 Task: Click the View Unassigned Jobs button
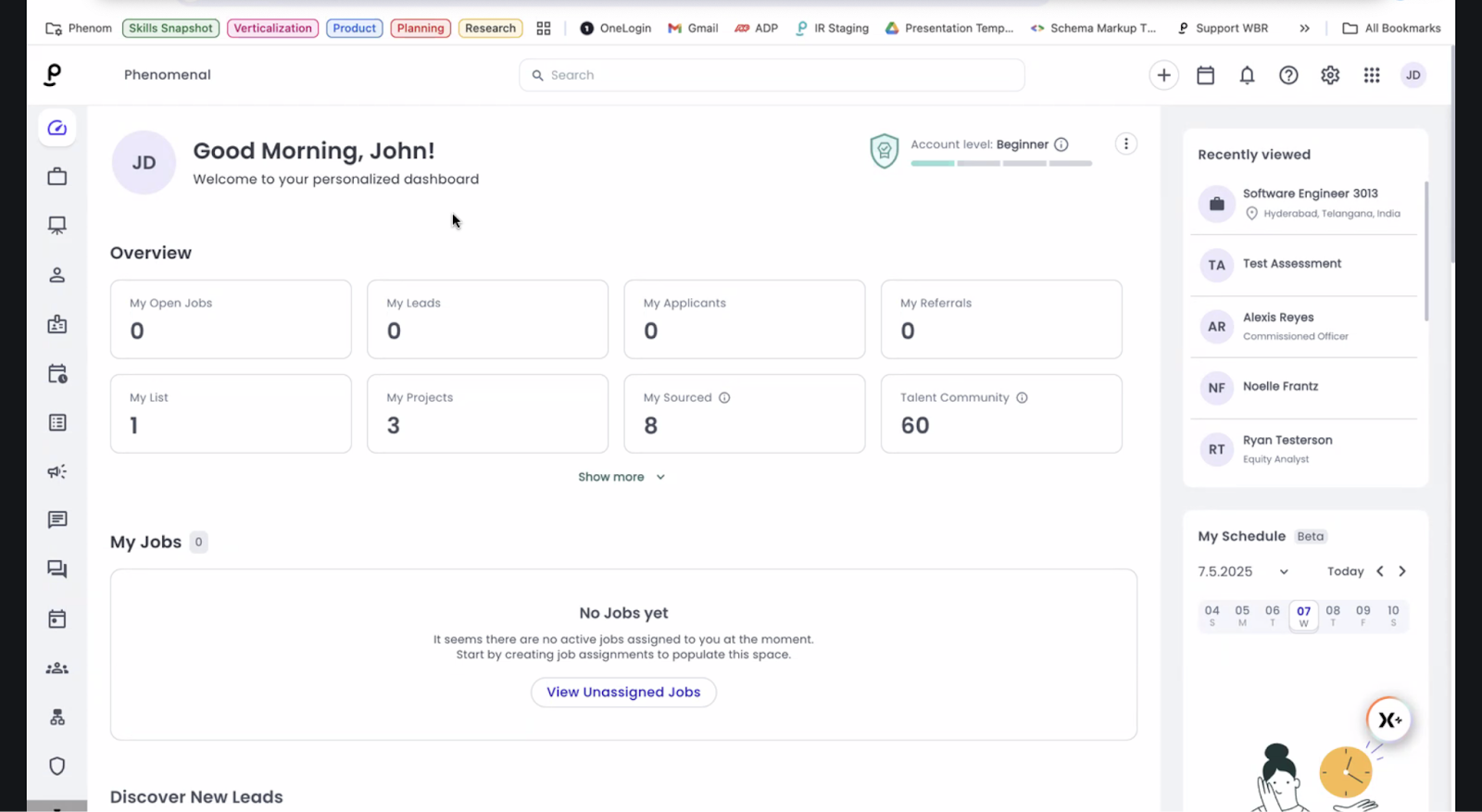point(623,693)
